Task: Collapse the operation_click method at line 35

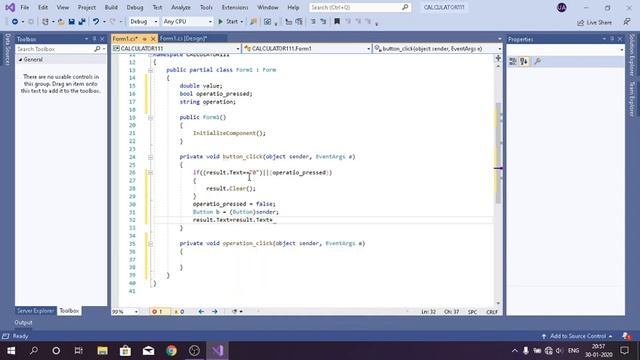Action: tap(150, 244)
